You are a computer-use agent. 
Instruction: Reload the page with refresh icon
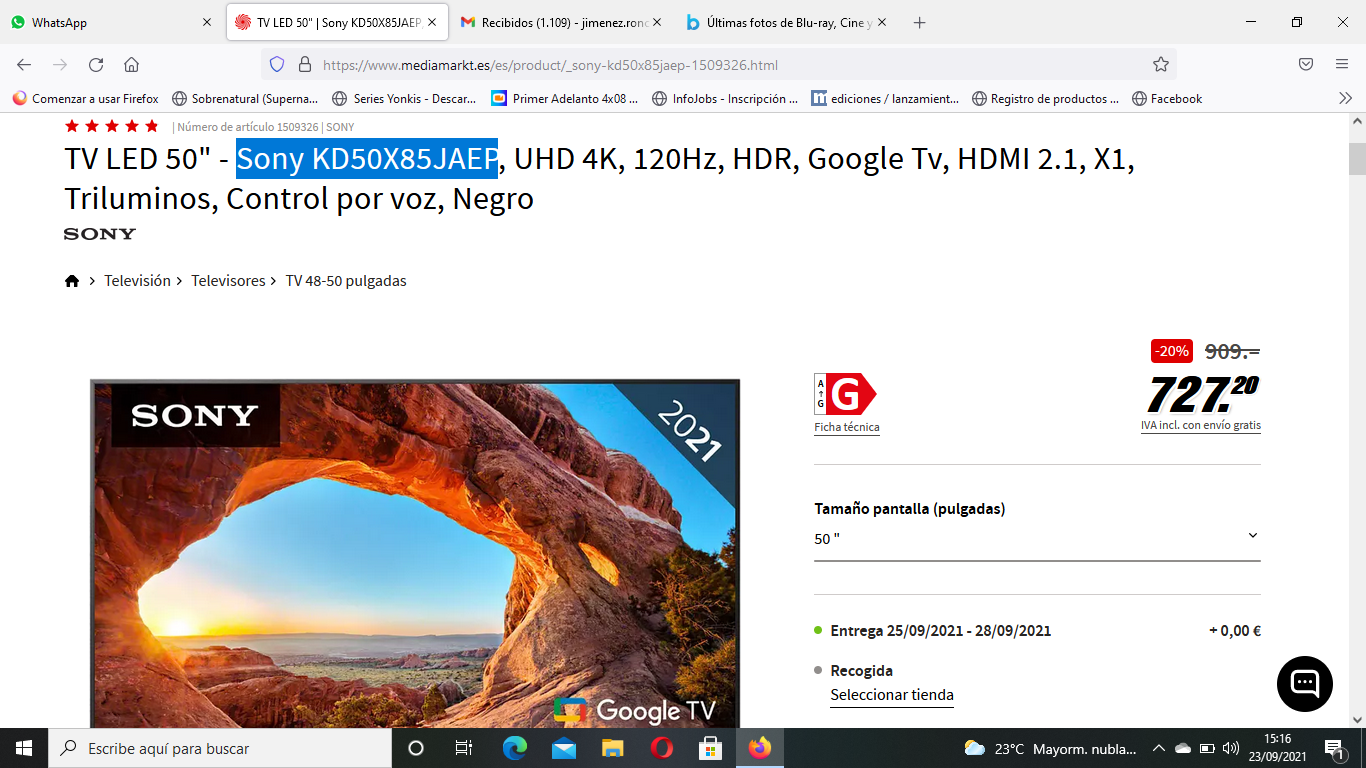(x=96, y=65)
